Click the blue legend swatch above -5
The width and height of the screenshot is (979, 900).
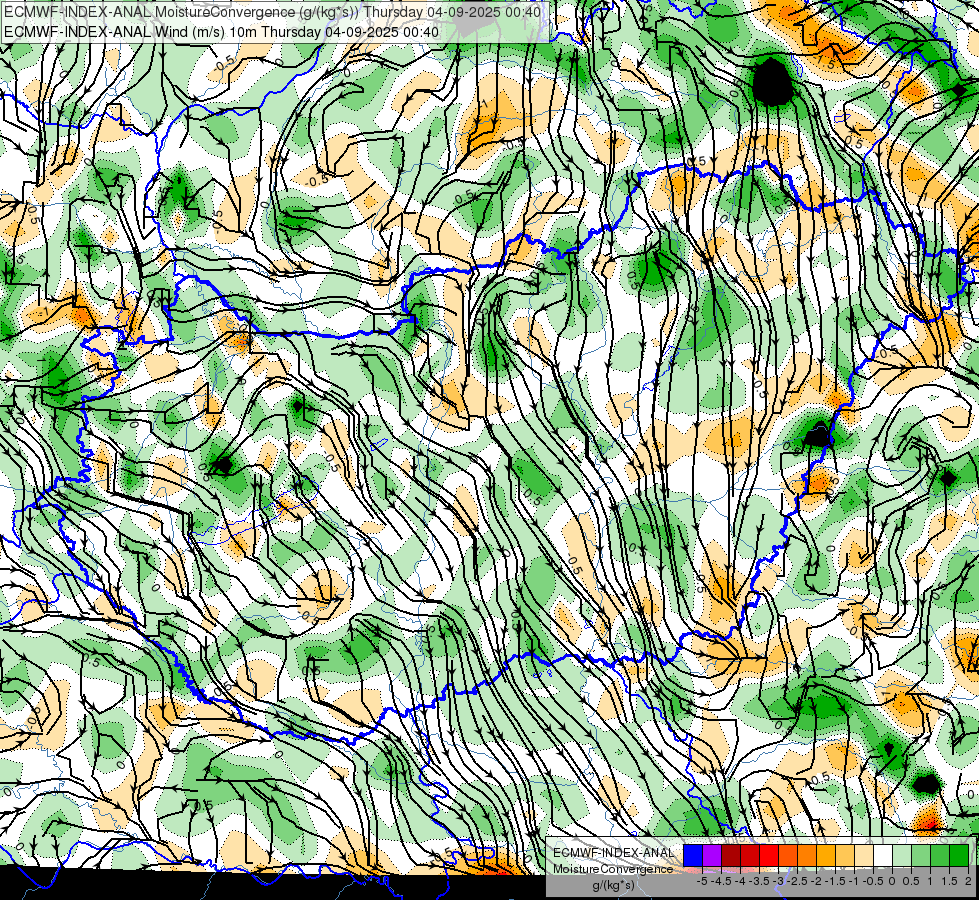(693, 855)
